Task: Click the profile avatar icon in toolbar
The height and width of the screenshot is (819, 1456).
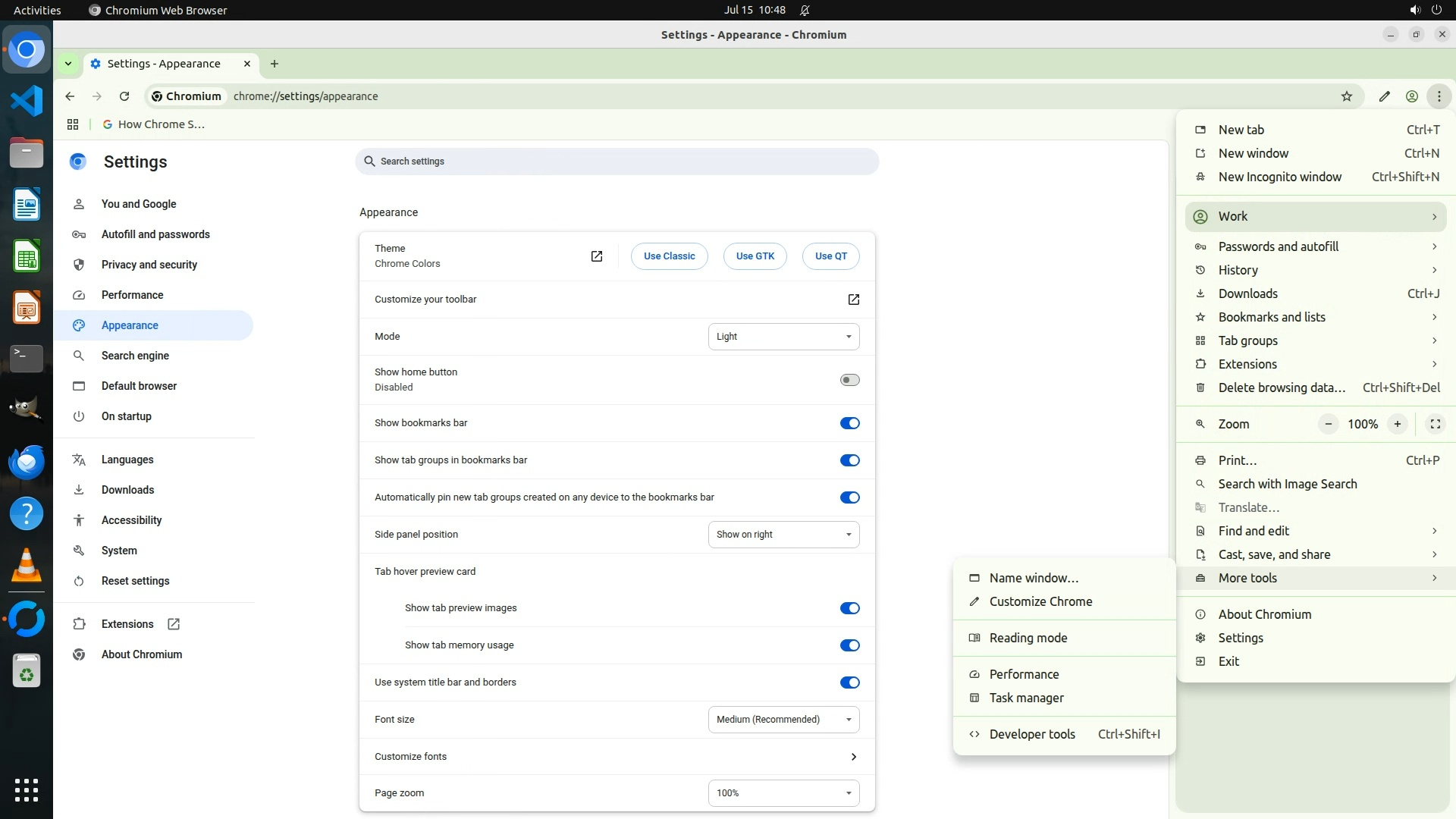Action: click(1412, 96)
